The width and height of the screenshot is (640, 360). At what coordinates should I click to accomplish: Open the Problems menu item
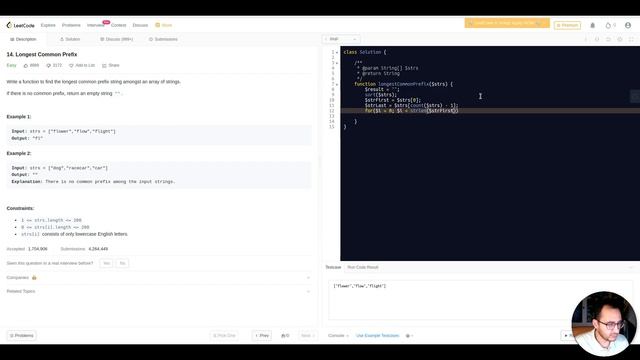71,25
